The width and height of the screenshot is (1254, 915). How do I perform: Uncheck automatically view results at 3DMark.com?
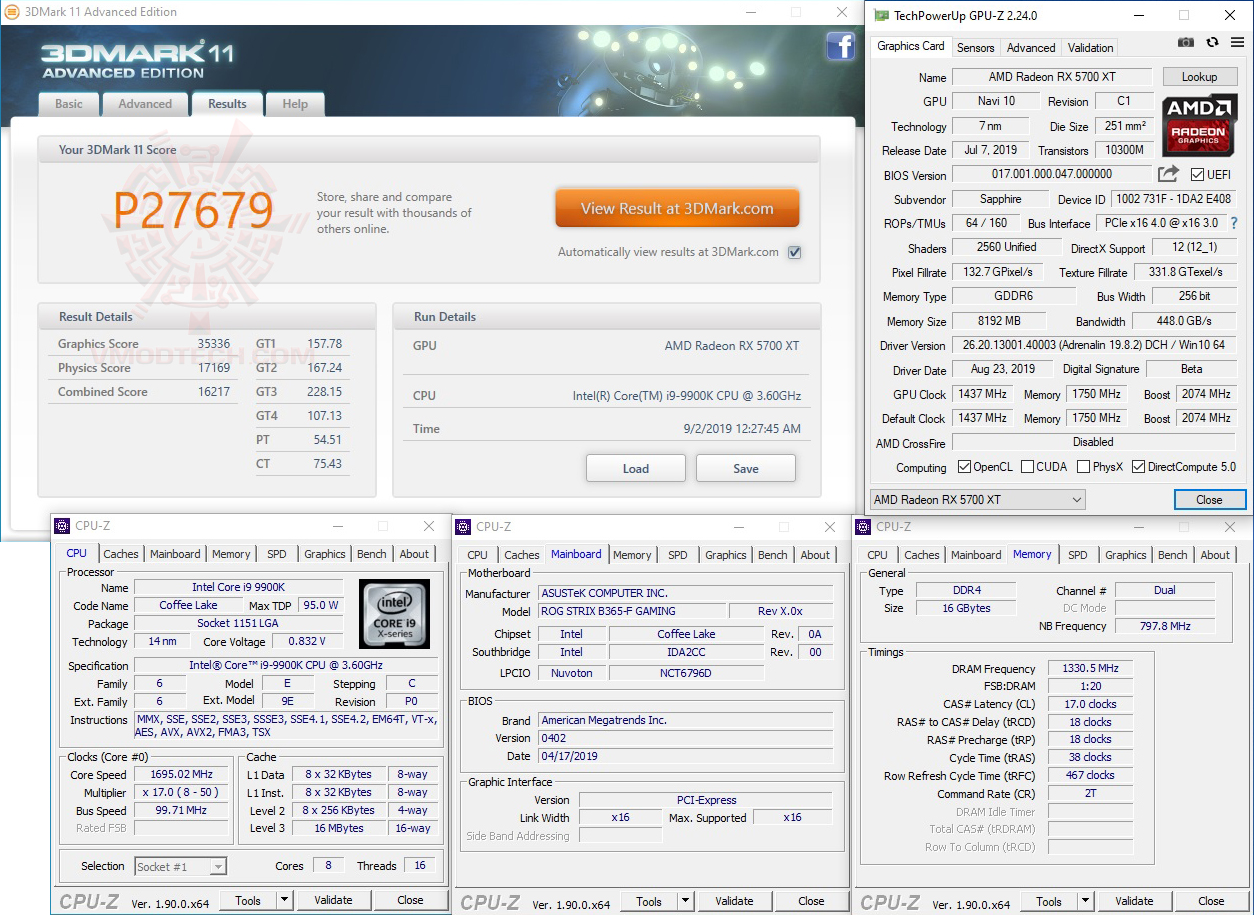794,252
